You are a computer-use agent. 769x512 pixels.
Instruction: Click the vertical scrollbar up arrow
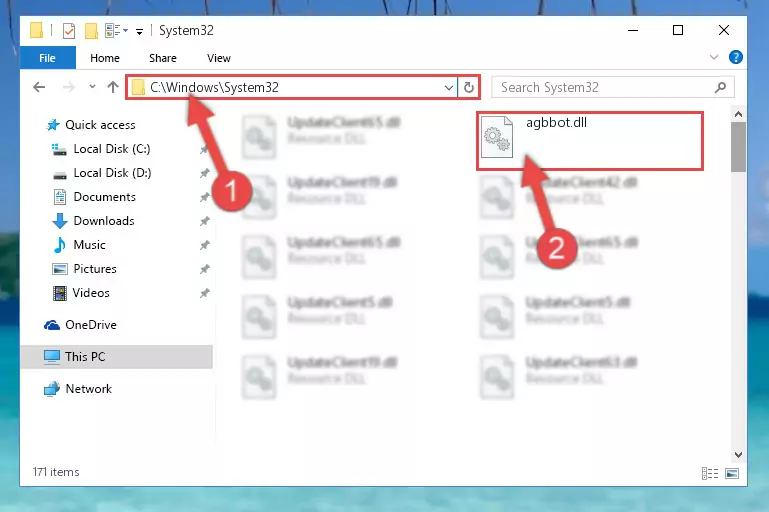click(738, 114)
